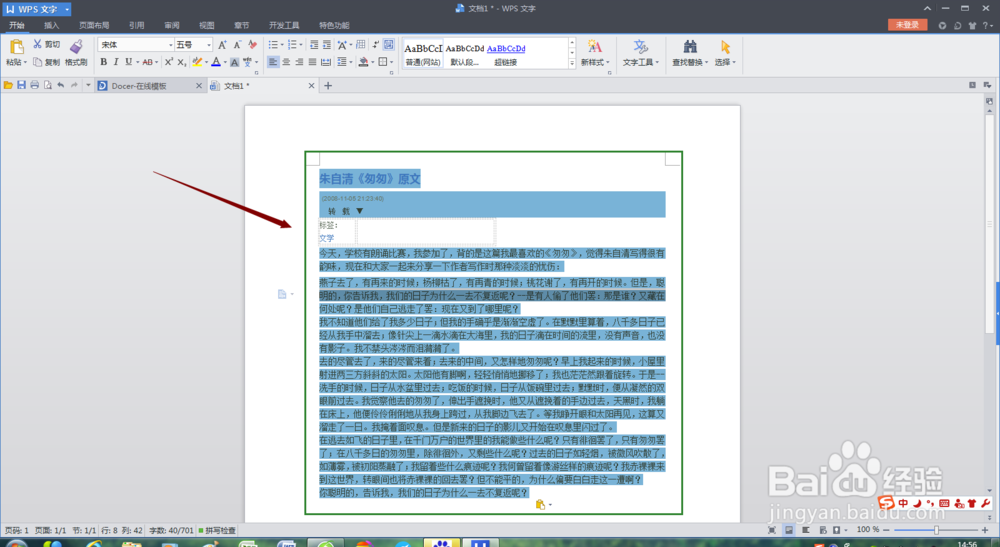The height and width of the screenshot is (547, 1000).
Task: Switch to the 开发工具 ribbon tab
Action: [x=284, y=26]
